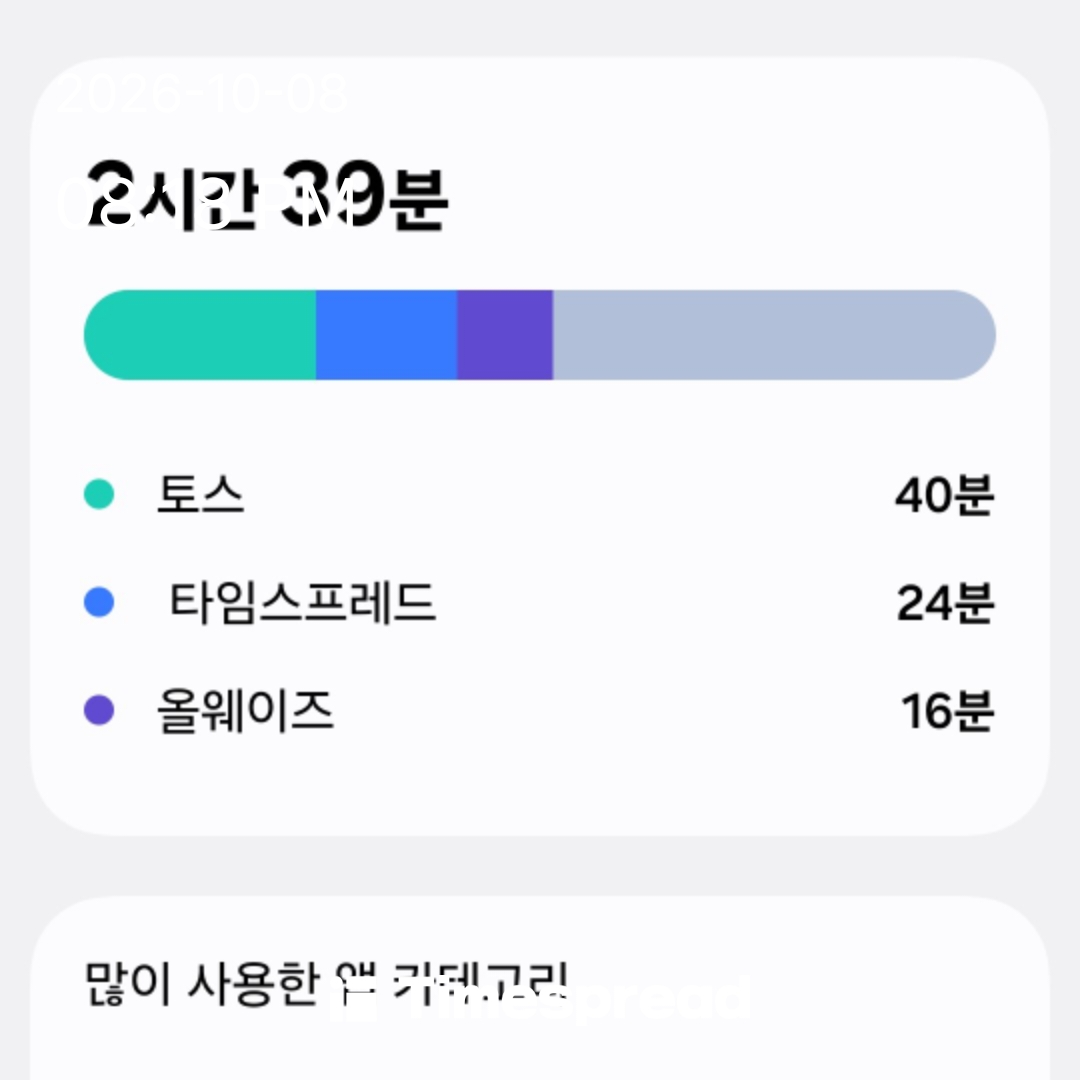This screenshot has height=1080, width=1080.
Task: Click the 16분 duration for 올웨이즈
Action: pos(947,711)
